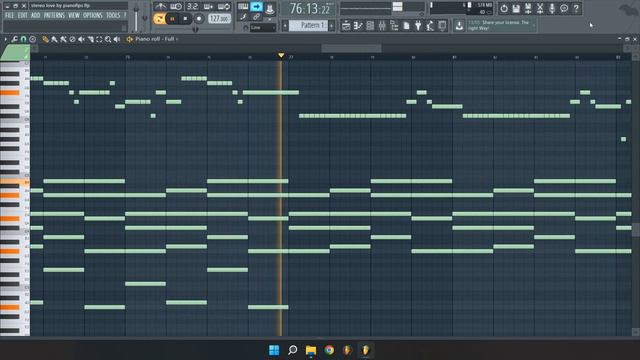
Task: Open the ADD menu
Action: (36, 16)
